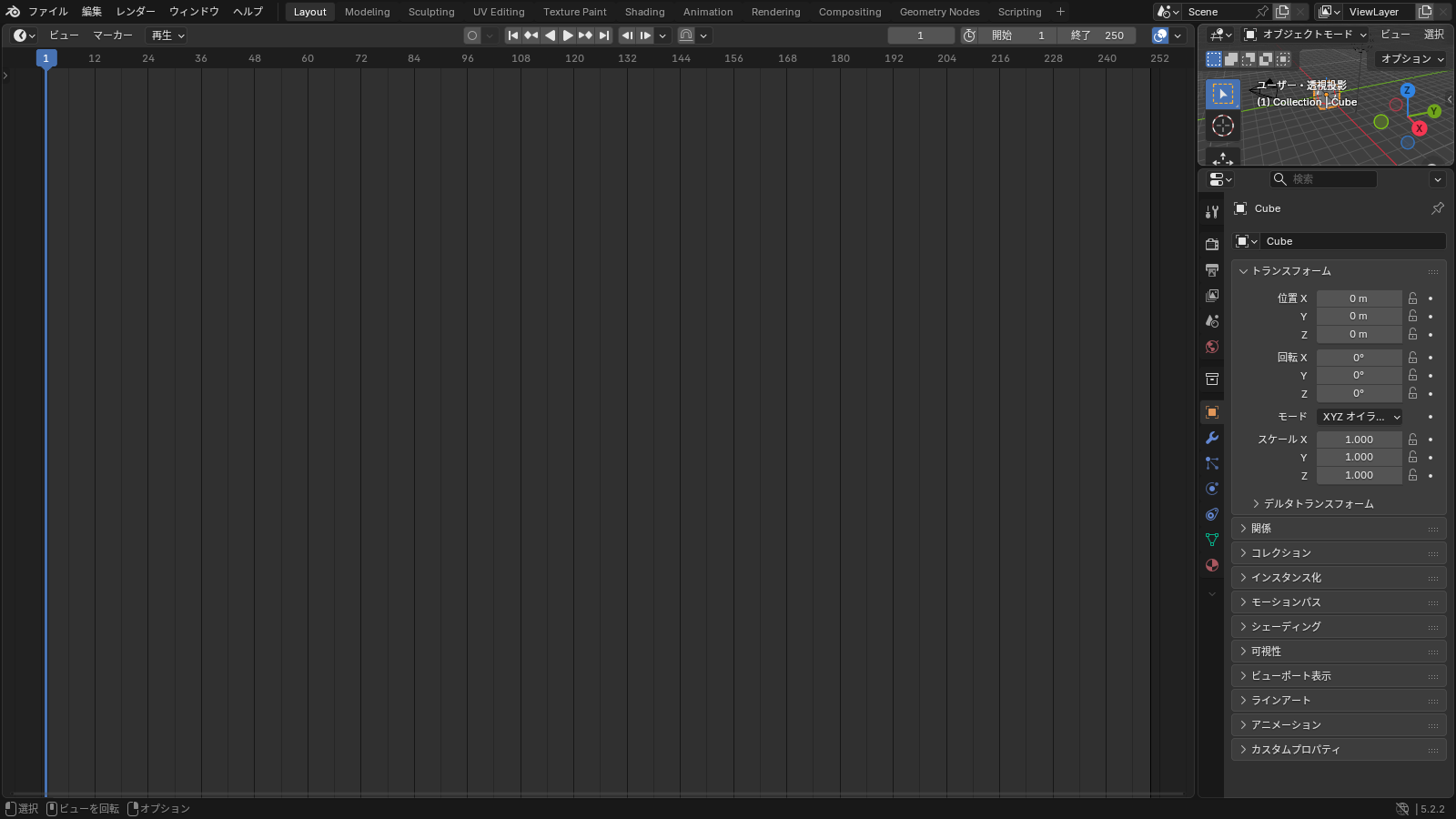Open the View Layer properties tab icon
The width and height of the screenshot is (1456, 819).
1212,296
